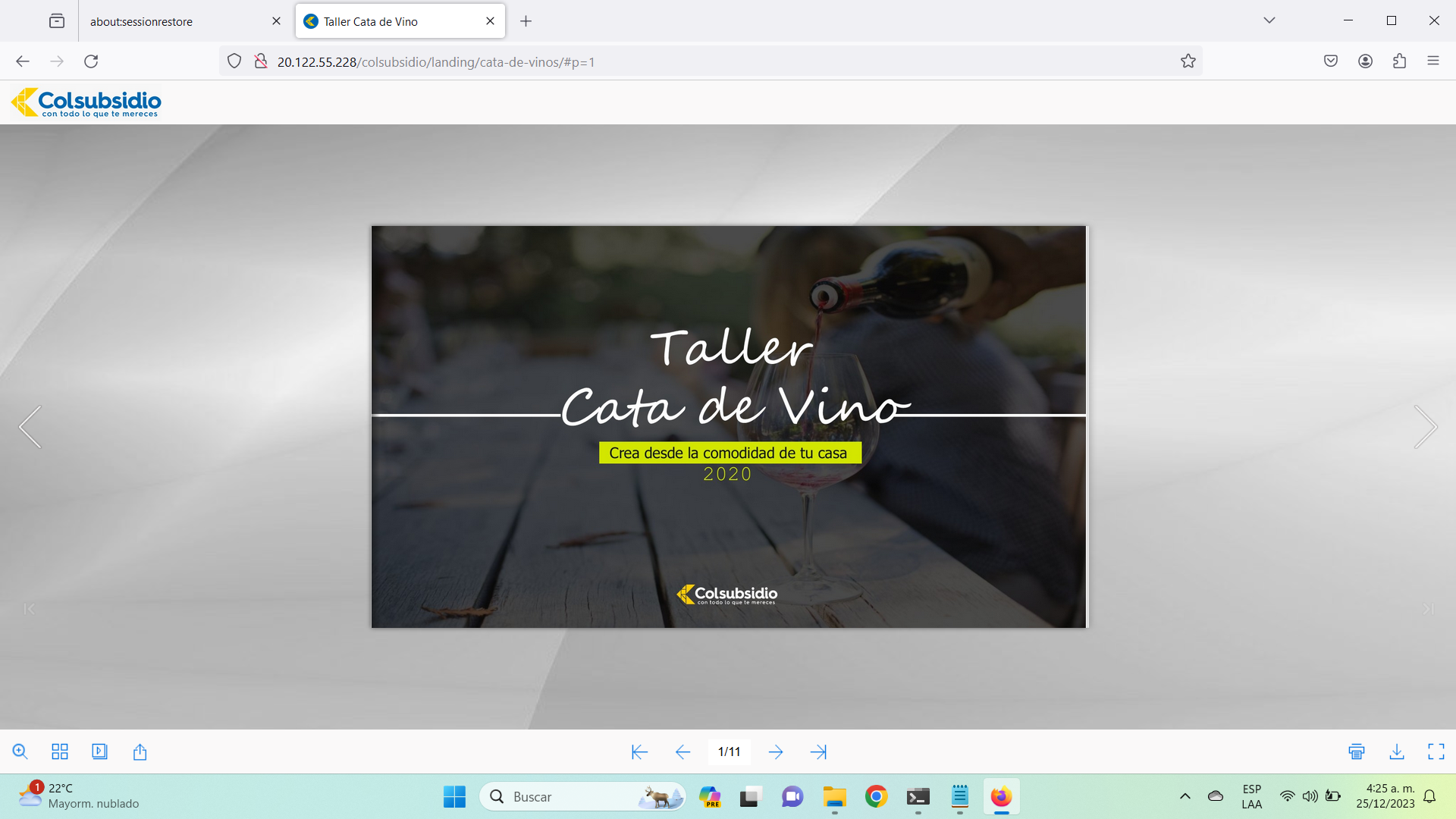Click the zoom in magnifier icon
Viewport: 1456px width, 819px height.
20,752
